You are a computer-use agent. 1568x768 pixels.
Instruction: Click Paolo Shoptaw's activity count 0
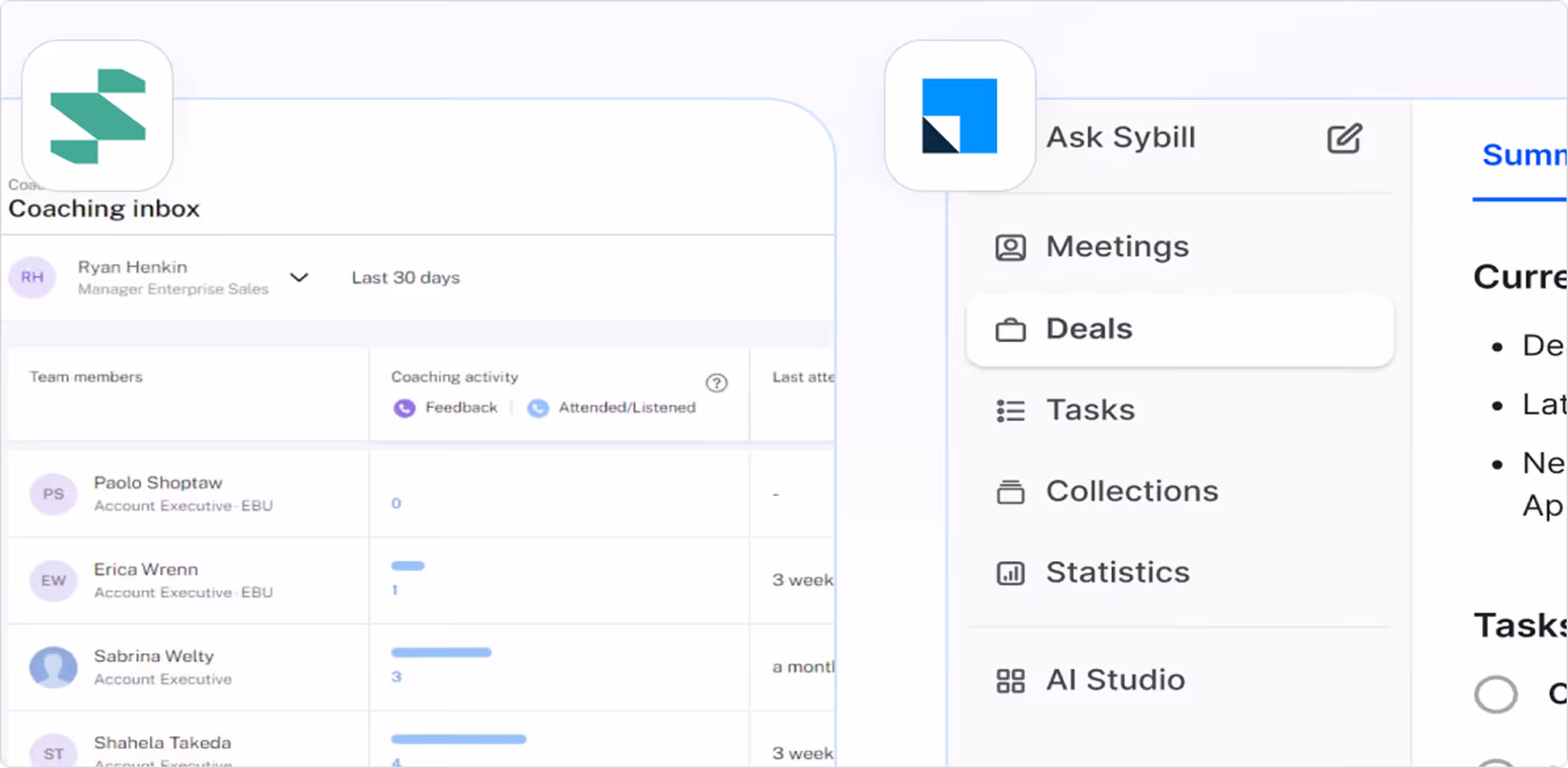click(396, 503)
